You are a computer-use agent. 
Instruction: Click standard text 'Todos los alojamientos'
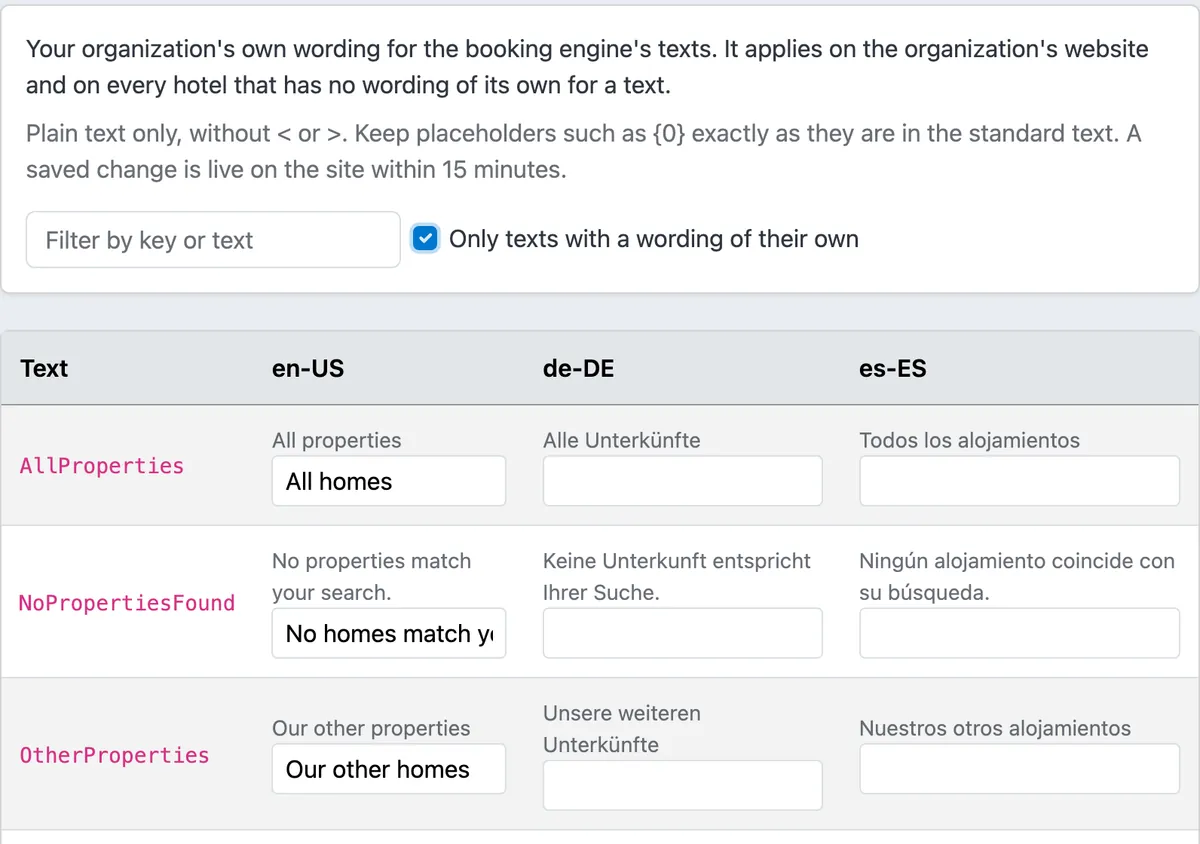click(x=969, y=440)
